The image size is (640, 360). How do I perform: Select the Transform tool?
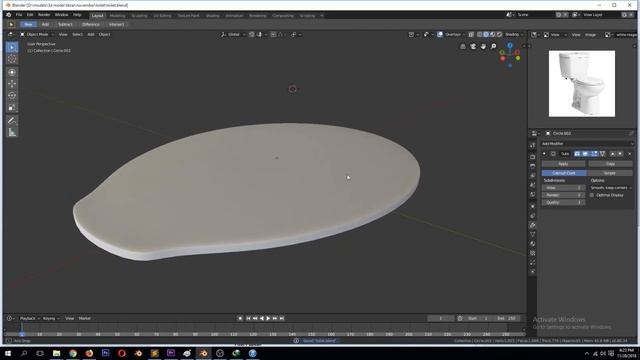[12, 72]
